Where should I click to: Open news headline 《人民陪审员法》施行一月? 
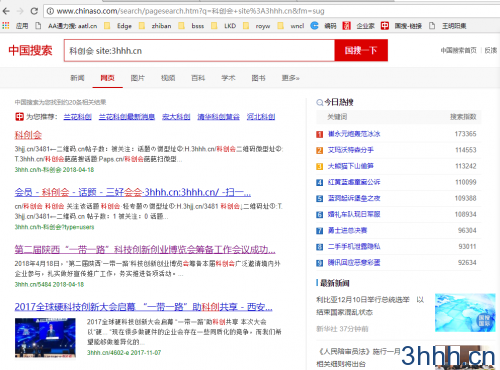(x=358, y=357)
